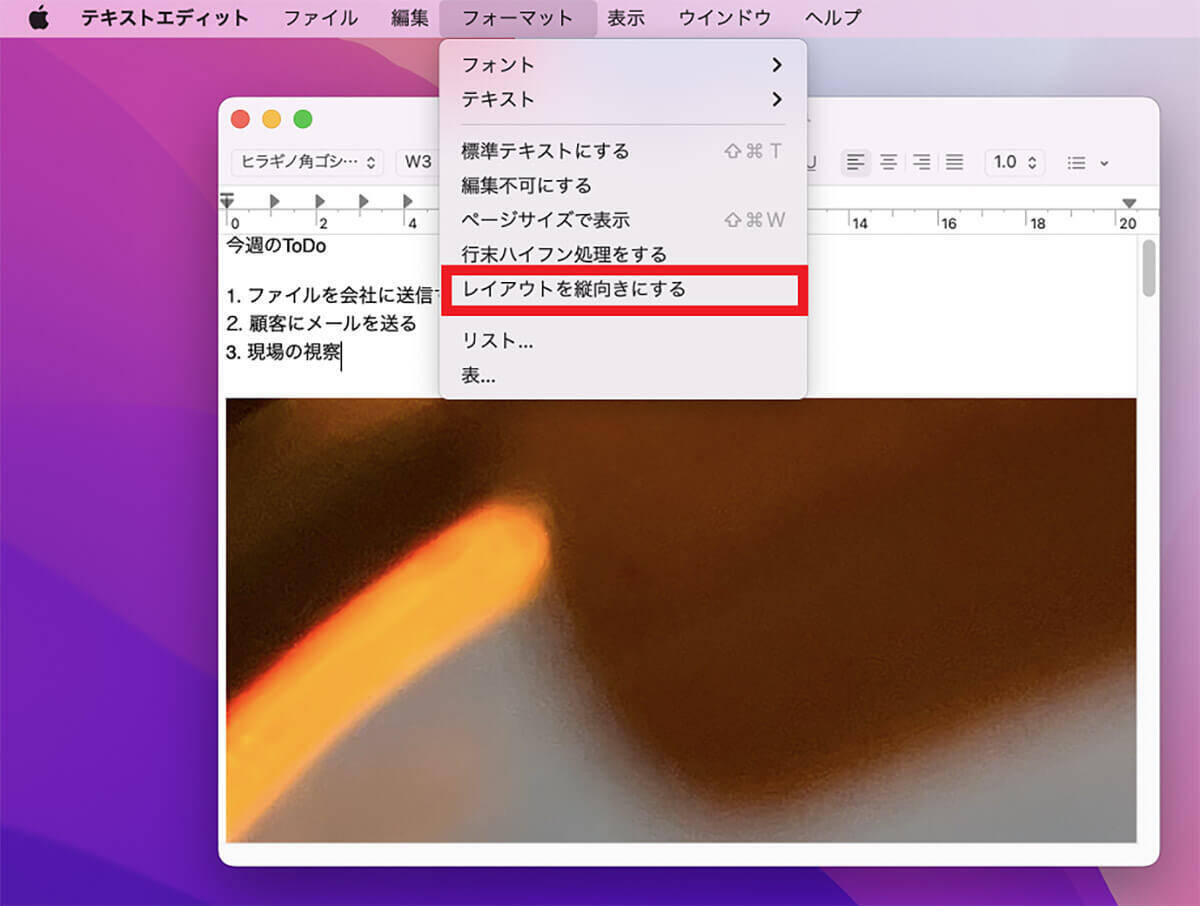Open the ヘルプ menu
Image resolution: width=1200 pixels, height=906 pixels.
click(833, 18)
